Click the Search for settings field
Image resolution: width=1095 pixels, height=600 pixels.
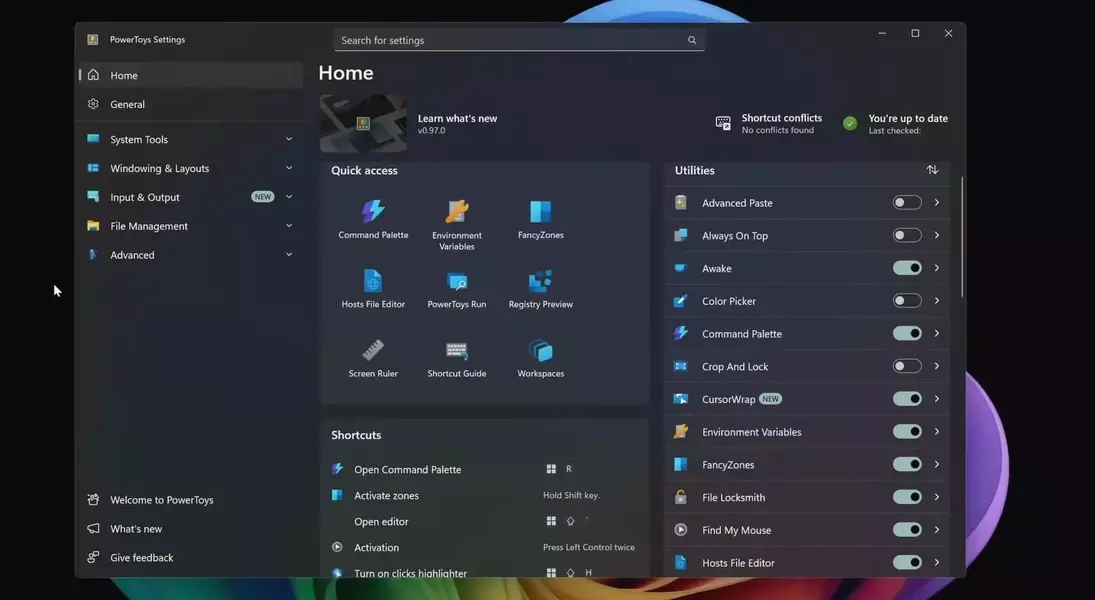pos(510,40)
